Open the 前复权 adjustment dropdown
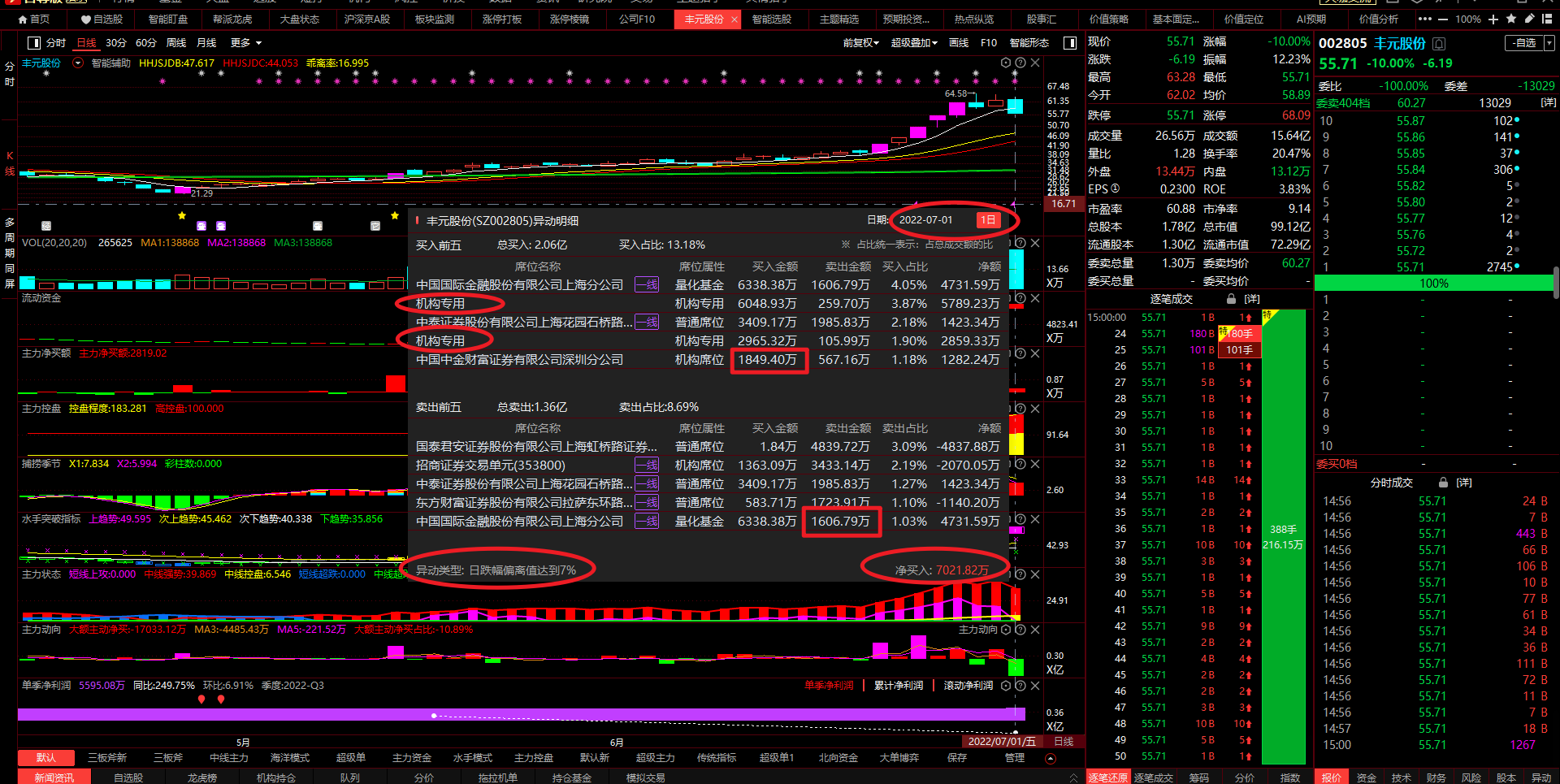Screen dimensions: 1560x784 pos(861,43)
